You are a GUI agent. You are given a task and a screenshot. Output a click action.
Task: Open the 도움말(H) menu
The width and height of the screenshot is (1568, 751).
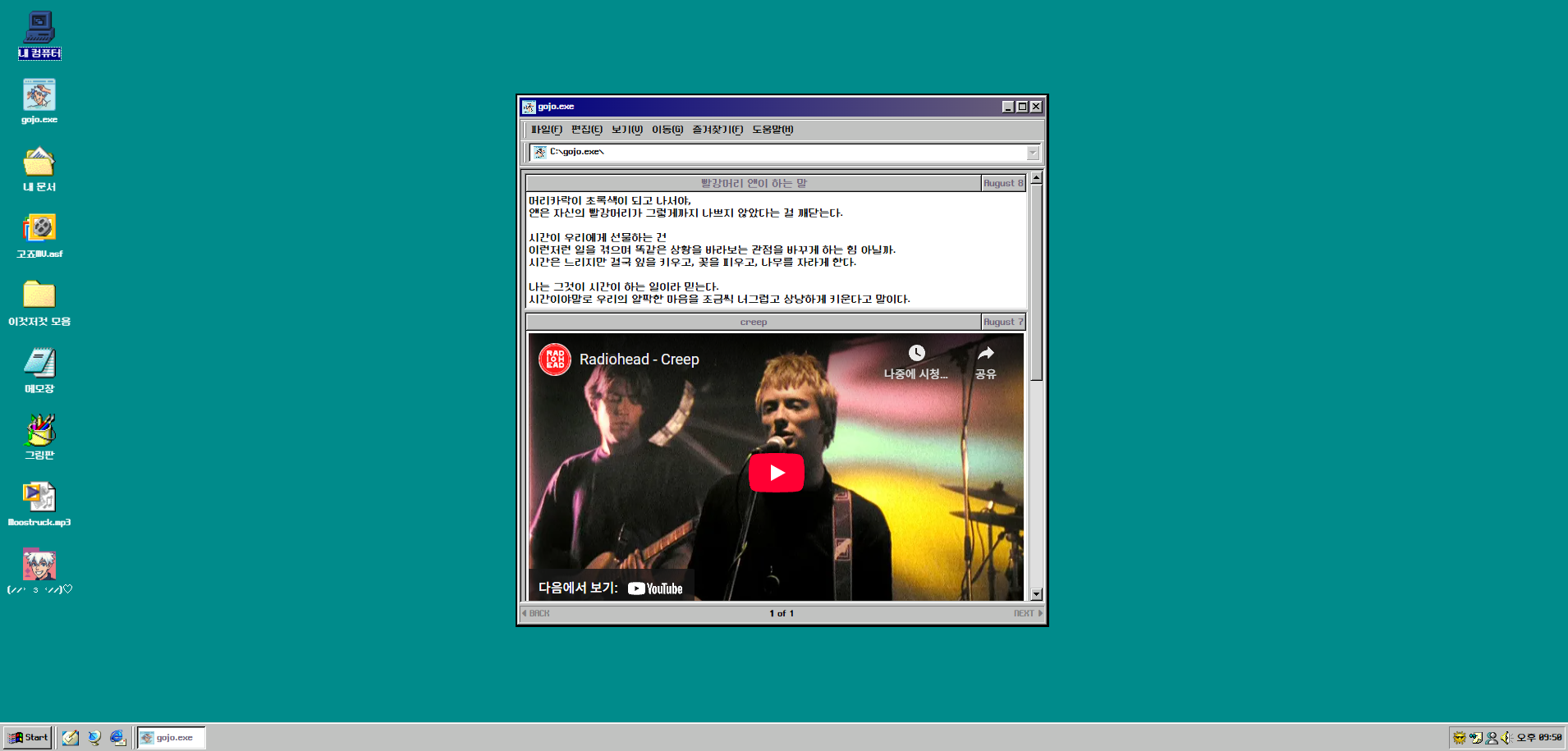(773, 130)
